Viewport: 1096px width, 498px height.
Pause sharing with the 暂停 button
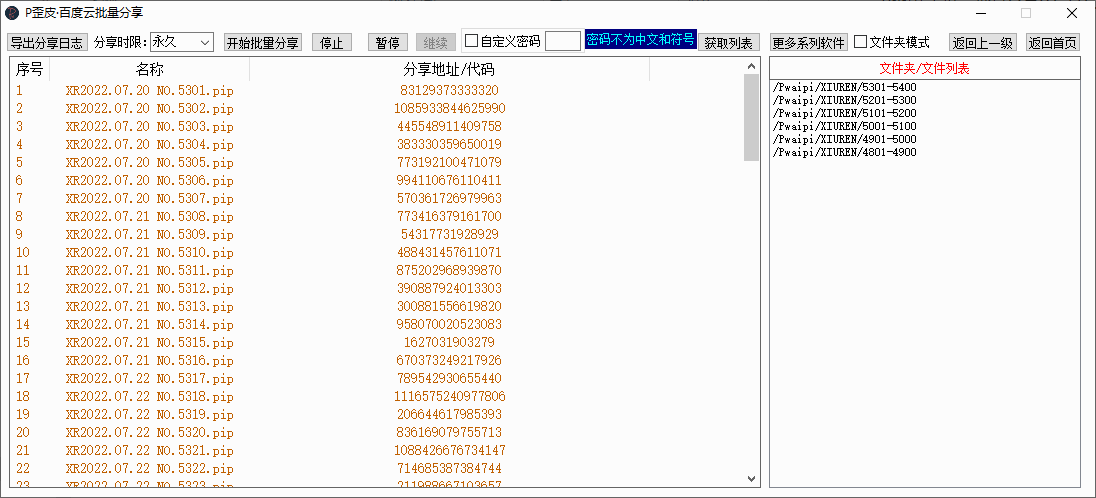[x=386, y=42]
